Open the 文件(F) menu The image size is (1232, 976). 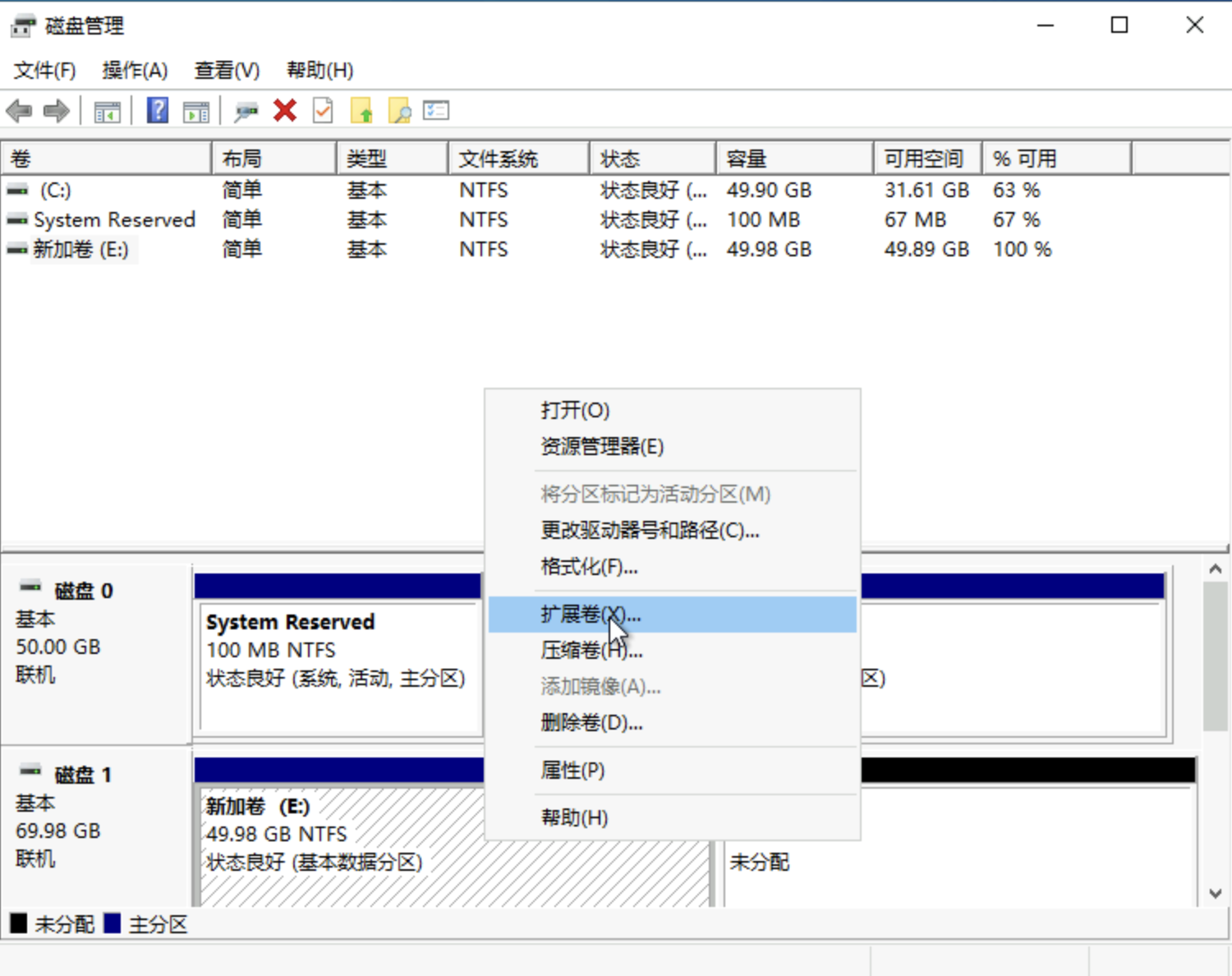pos(45,70)
